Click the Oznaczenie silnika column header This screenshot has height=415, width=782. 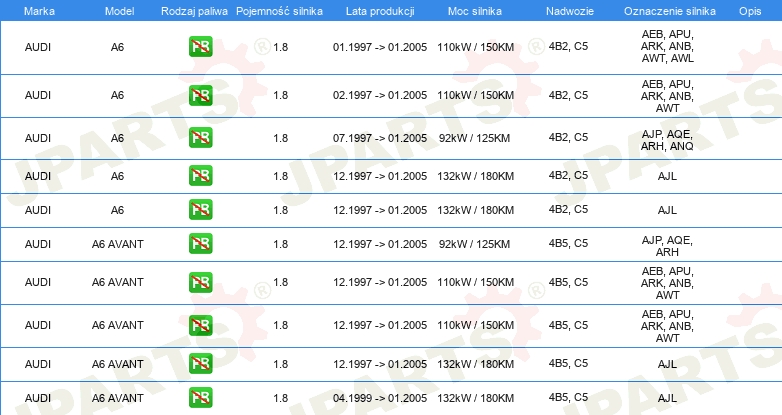click(669, 11)
